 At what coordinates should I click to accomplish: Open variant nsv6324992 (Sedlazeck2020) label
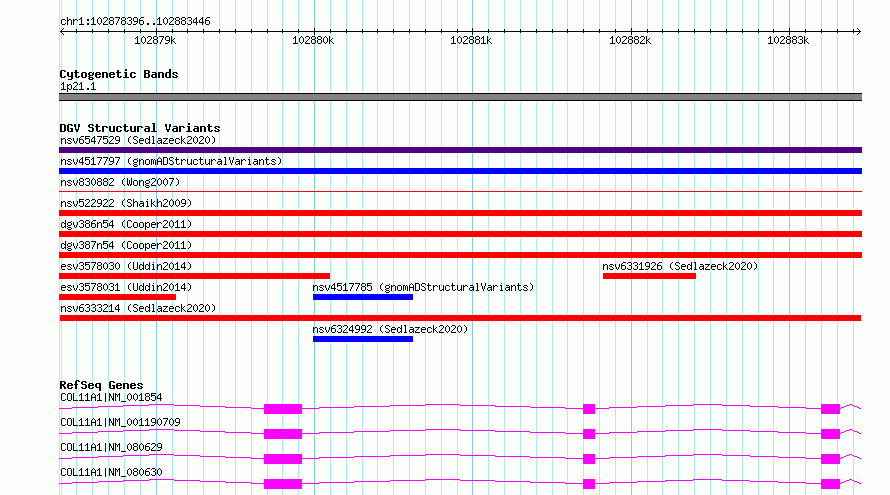tap(390, 329)
